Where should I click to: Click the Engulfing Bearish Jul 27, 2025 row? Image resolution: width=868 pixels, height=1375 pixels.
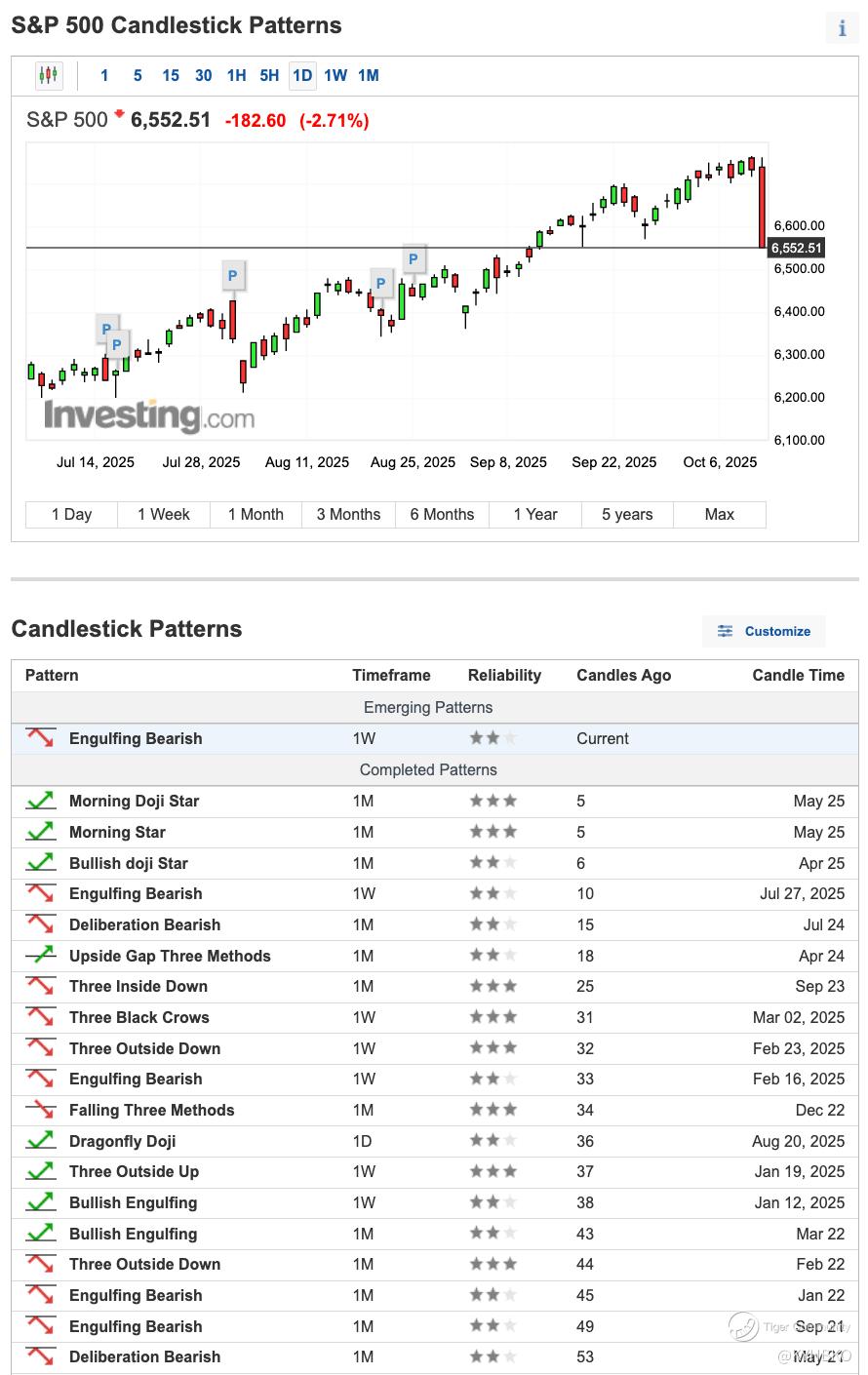435,893
